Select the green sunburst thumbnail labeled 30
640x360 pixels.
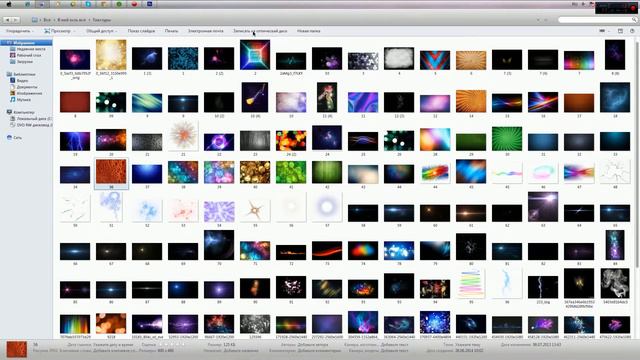pos(507,139)
